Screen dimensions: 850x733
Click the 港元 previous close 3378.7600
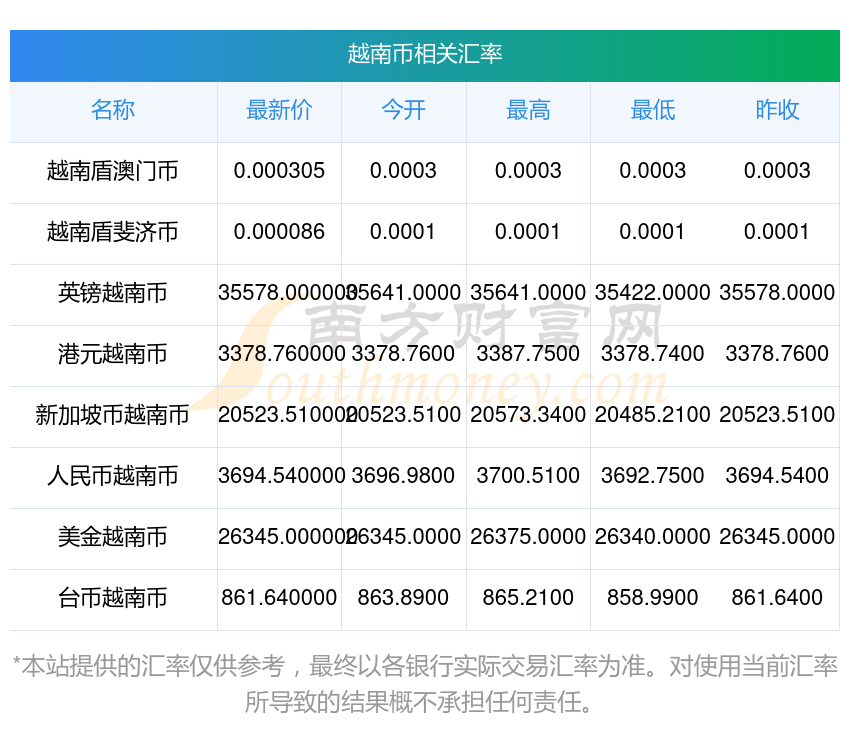[x=777, y=354]
